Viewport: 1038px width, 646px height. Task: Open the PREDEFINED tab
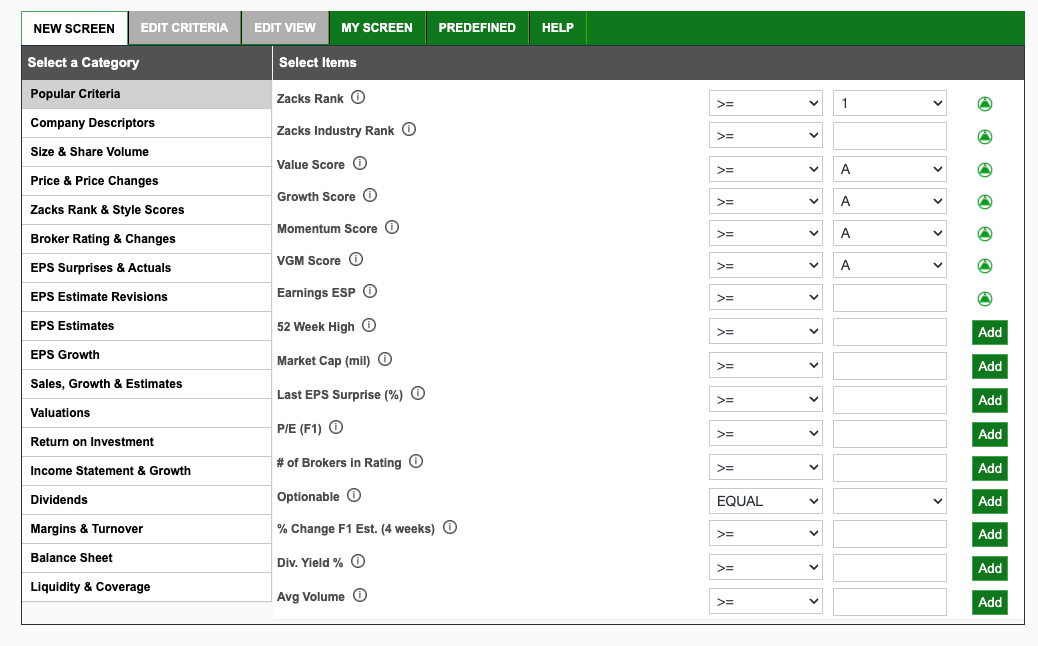pos(477,28)
